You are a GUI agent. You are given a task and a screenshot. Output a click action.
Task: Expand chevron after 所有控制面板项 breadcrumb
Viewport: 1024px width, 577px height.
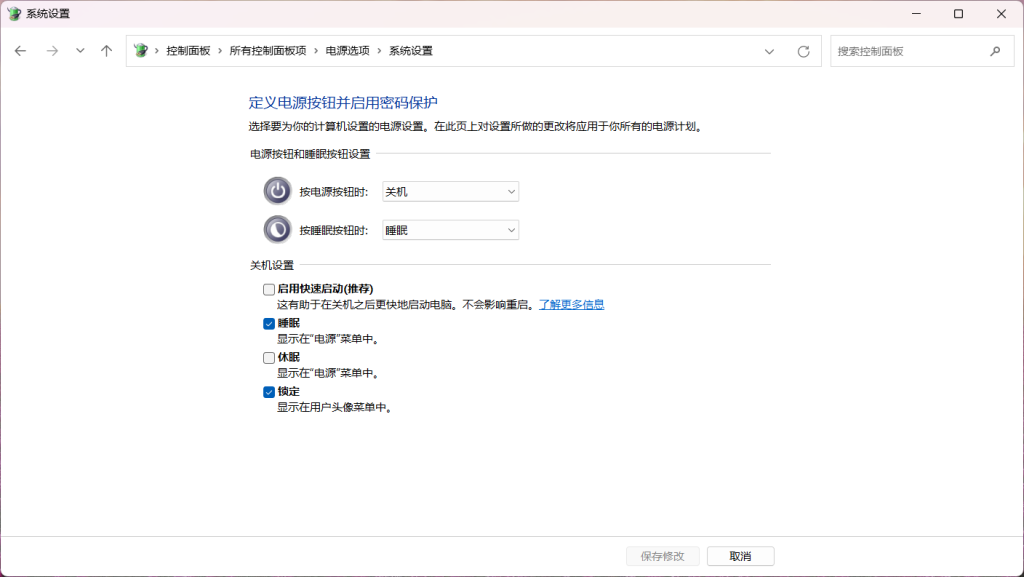click(316, 51)
